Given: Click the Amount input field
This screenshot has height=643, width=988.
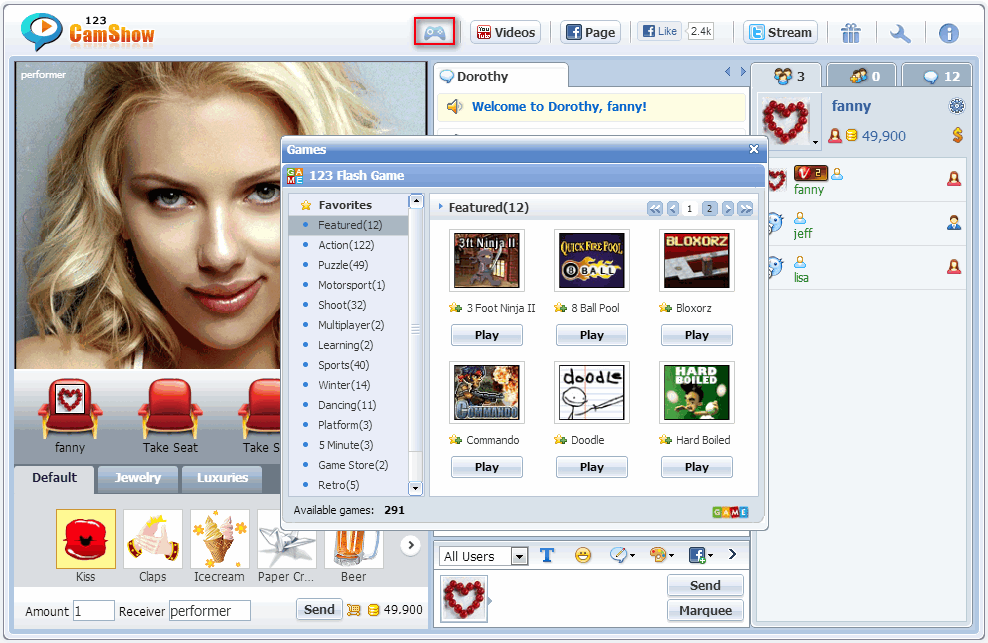Looking at the screenshot, I should pyautogui.click(x=94, y=610).
